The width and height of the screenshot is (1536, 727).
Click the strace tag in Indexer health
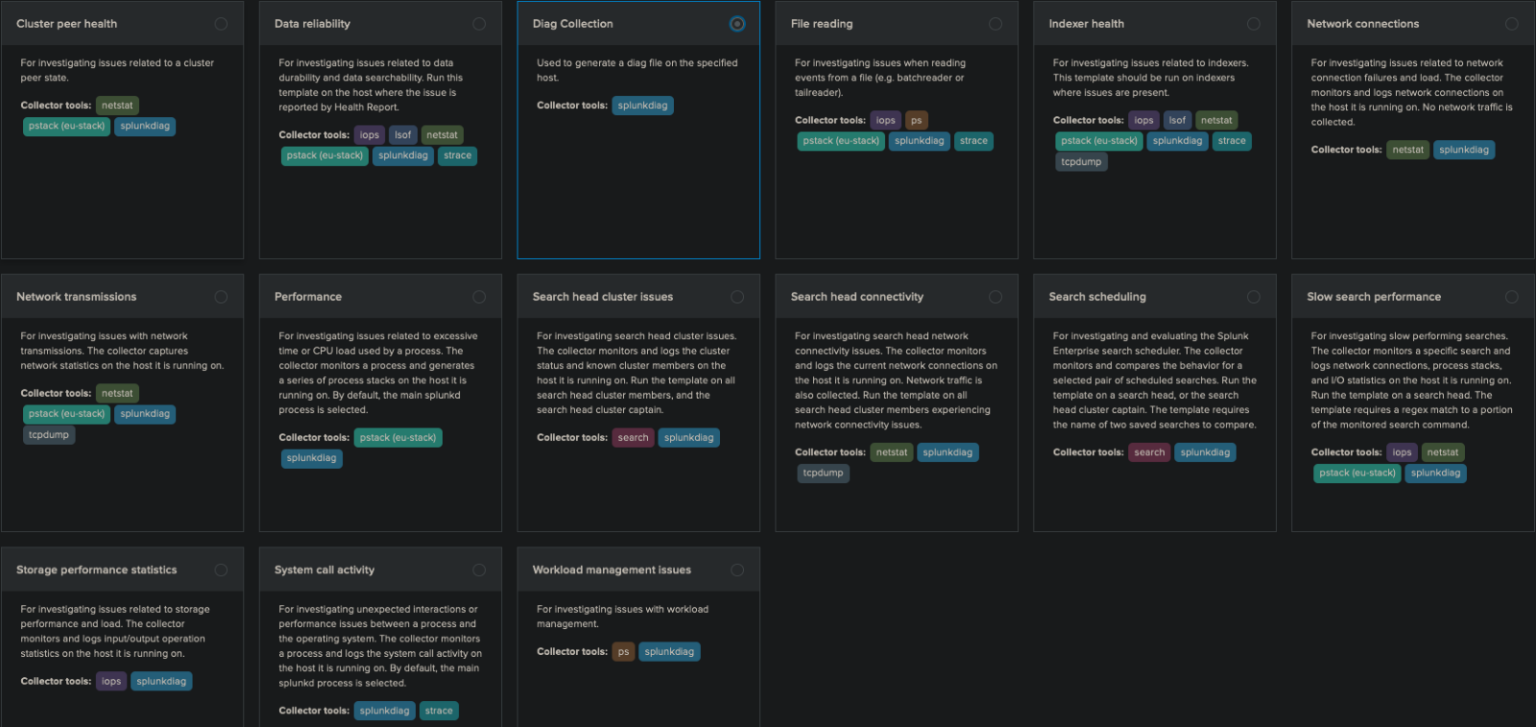coord(1232,141)
